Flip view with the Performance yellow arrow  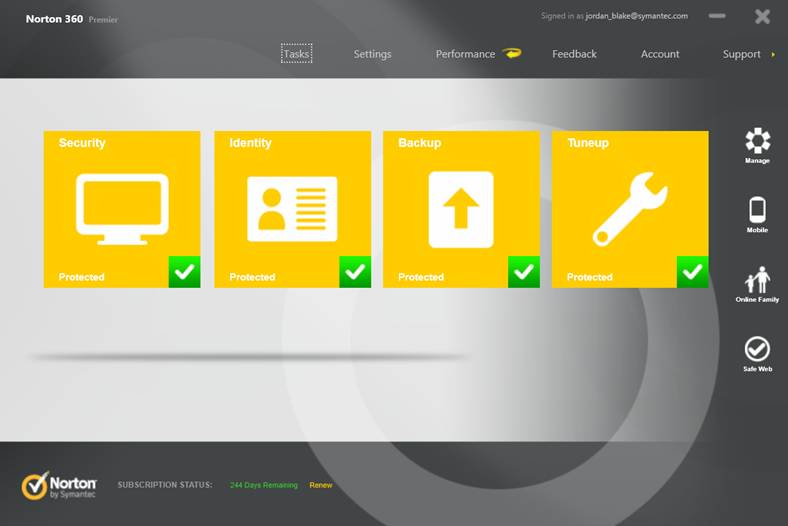(x=512, y=53)
